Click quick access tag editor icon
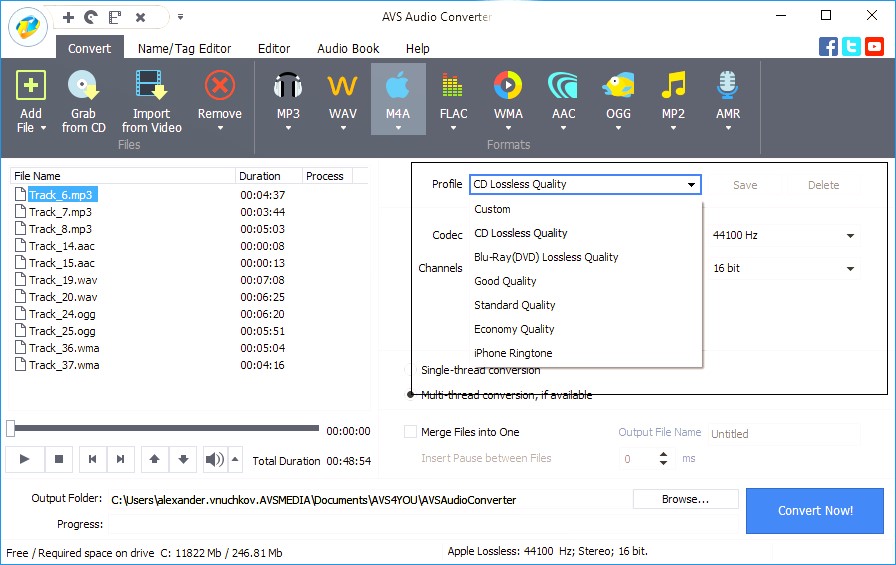 pos(115,17)
